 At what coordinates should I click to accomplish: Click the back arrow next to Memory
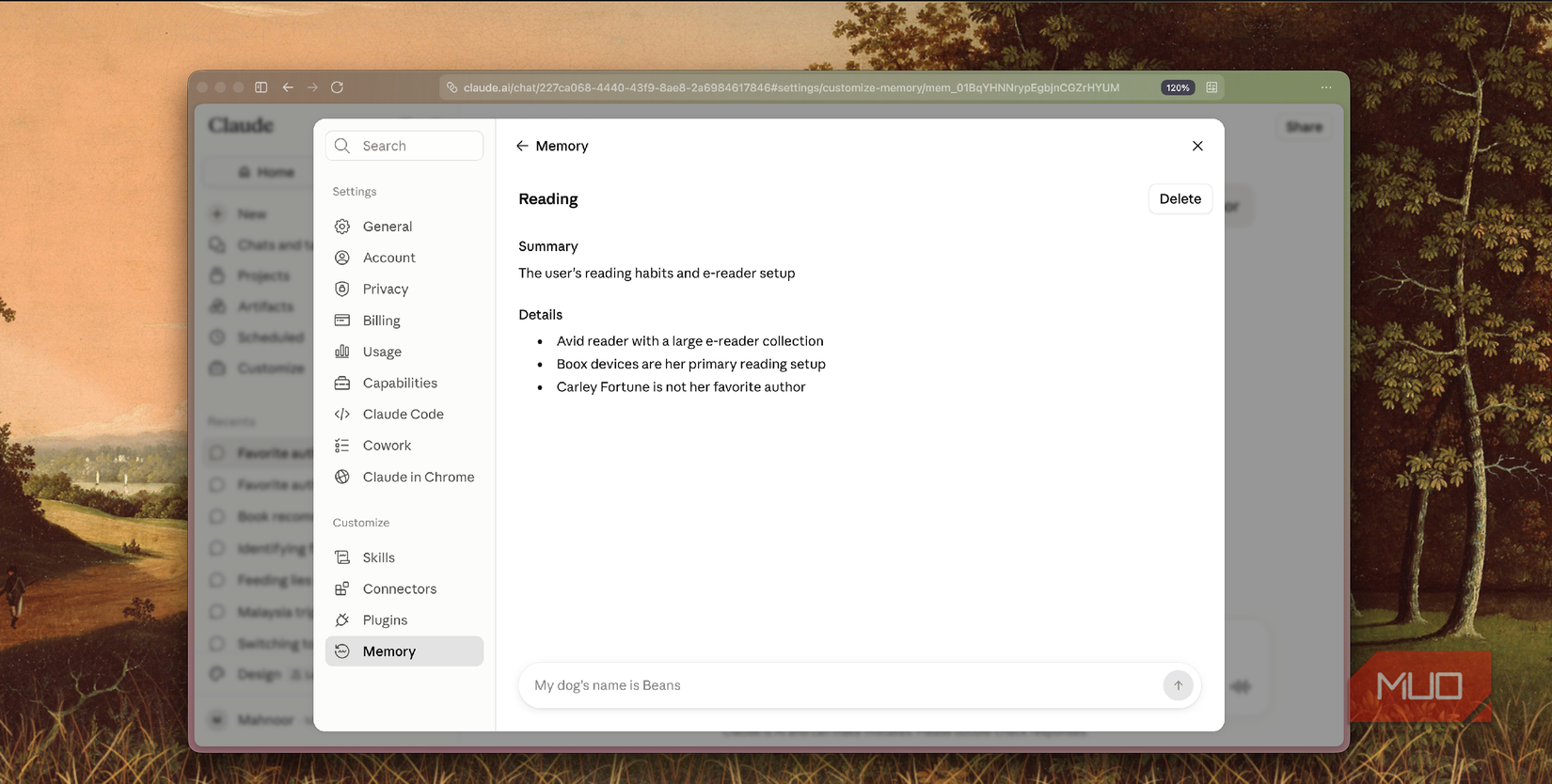[522, 146]
